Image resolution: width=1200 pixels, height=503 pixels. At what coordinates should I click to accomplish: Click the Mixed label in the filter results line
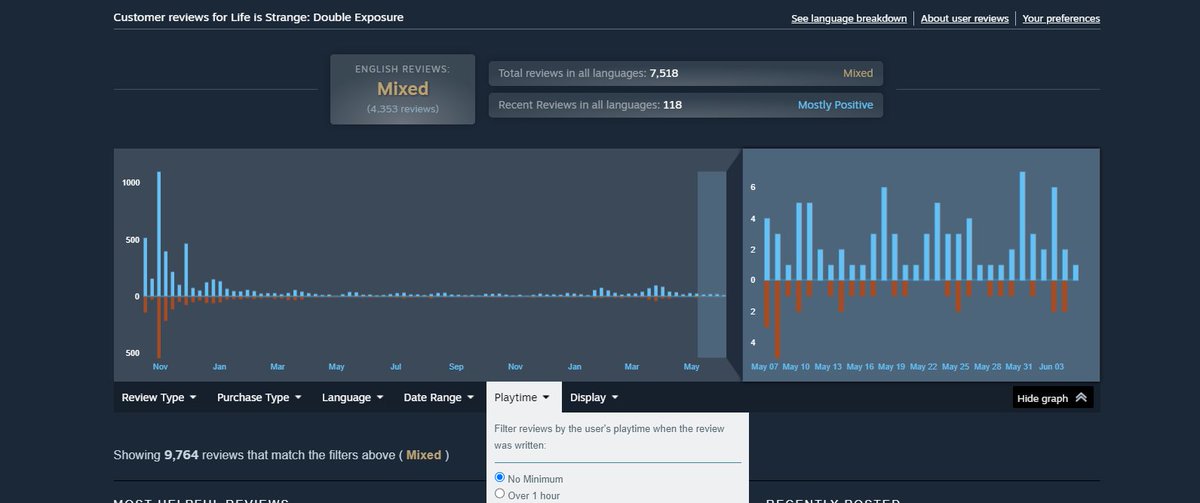tap(424, 455)
